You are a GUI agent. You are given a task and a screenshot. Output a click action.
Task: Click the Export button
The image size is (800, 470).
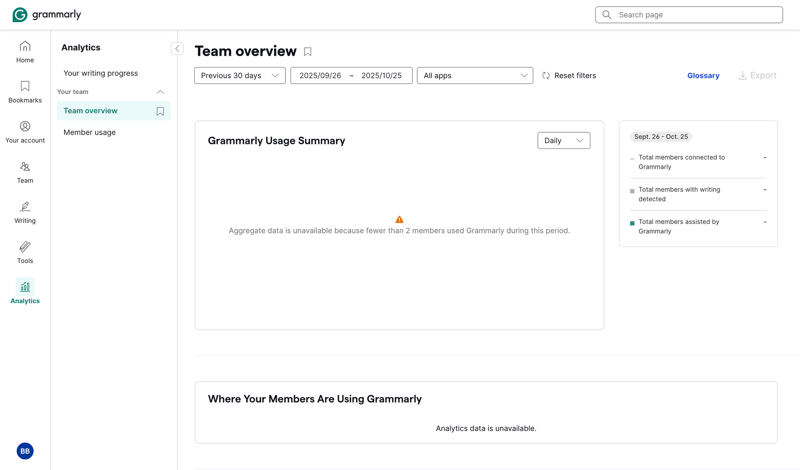758,76
